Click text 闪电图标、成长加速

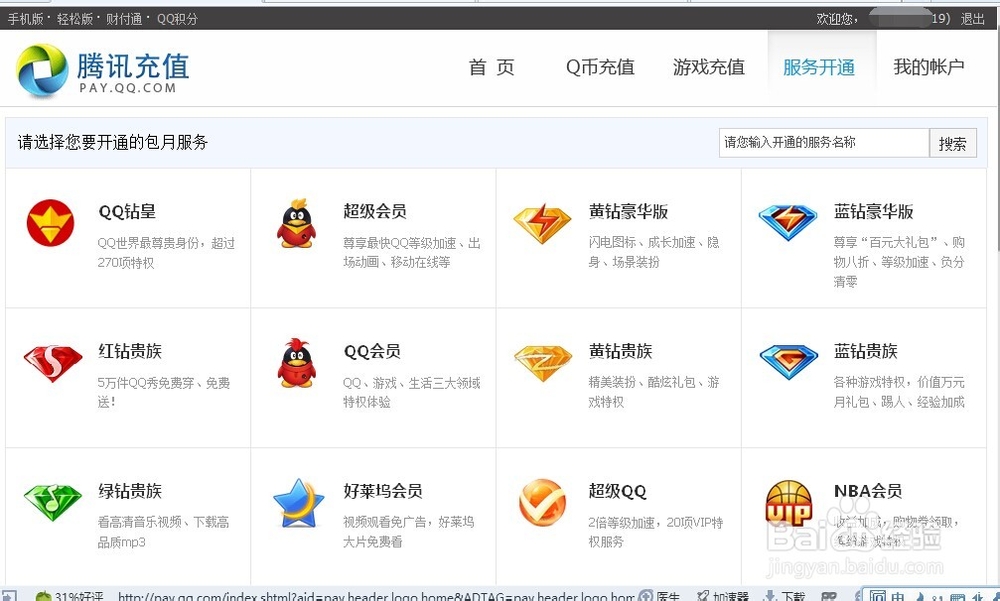pyautogui.click(x=642, y=242)
